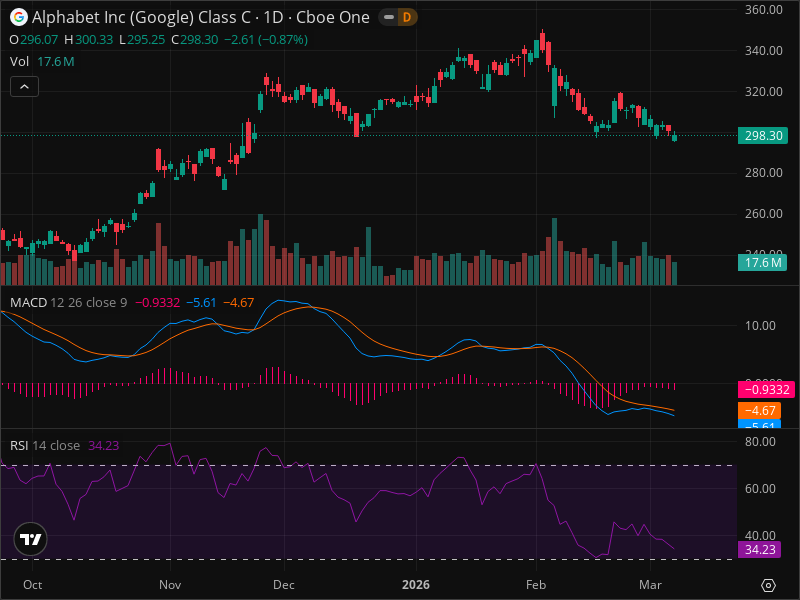Select the RSI 14 close legend label

pos(45,445)
